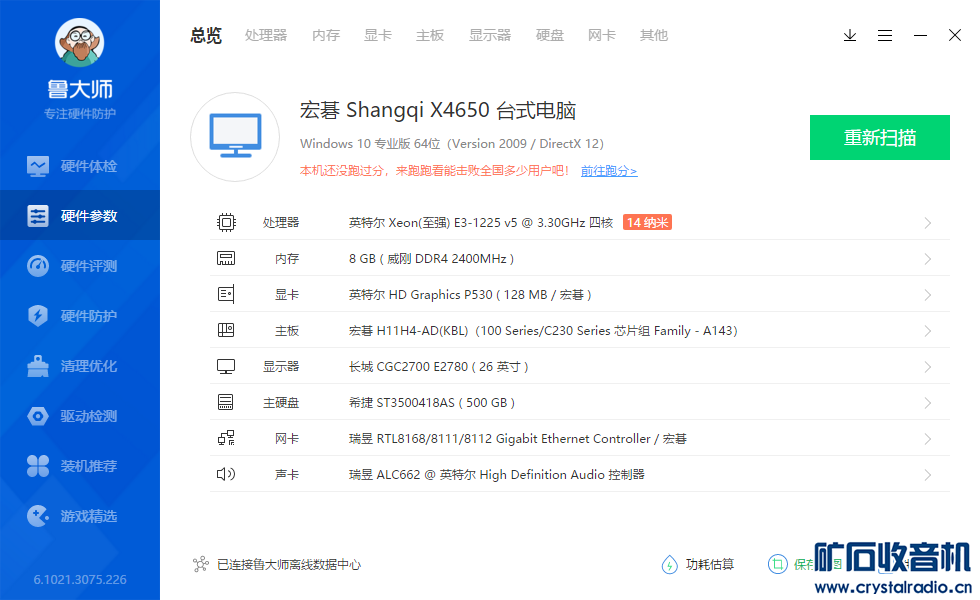Viewport: 980px width, 600px height.
Task: Expand the 内存 row chevron
Action: pos(928,259)
